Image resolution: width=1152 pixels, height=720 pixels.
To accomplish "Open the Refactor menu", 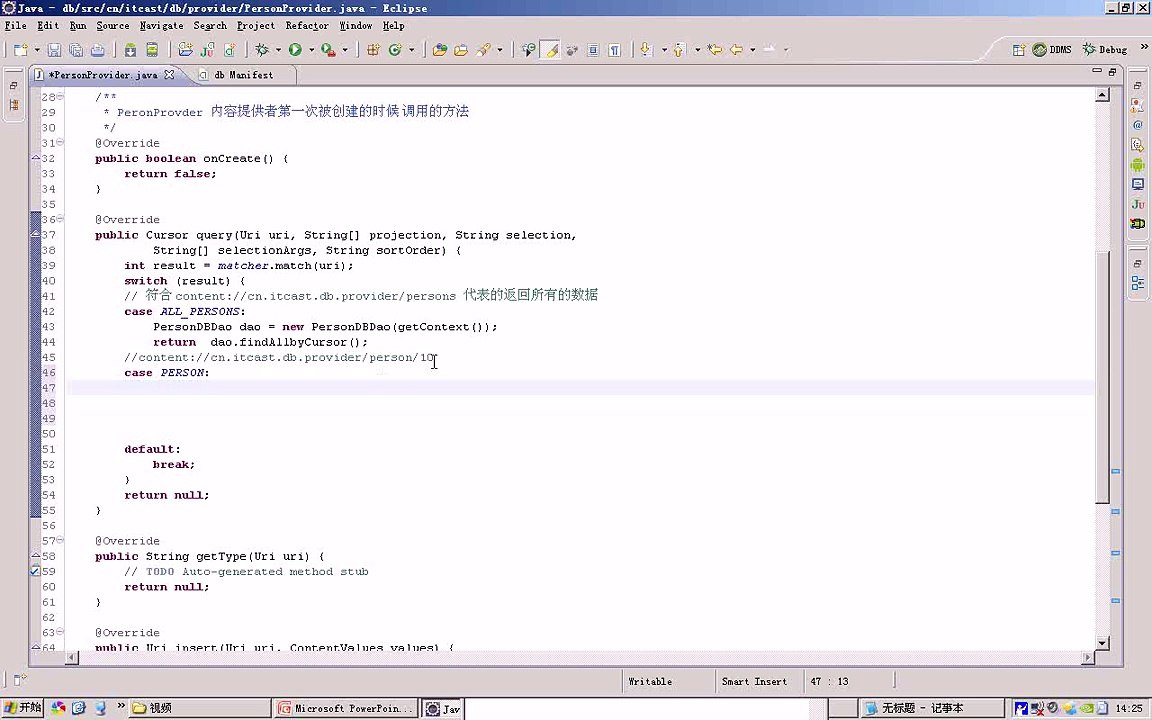I will pos(307,26).
